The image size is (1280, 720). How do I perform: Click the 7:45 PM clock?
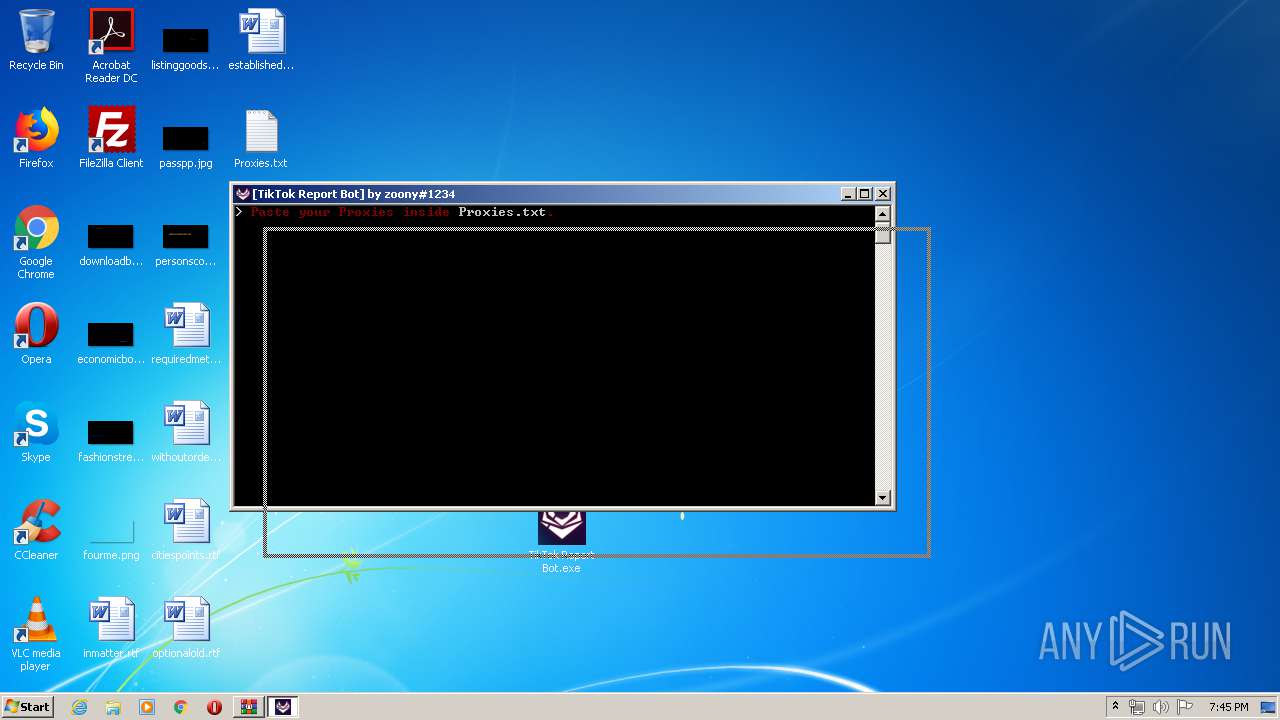1228,707
